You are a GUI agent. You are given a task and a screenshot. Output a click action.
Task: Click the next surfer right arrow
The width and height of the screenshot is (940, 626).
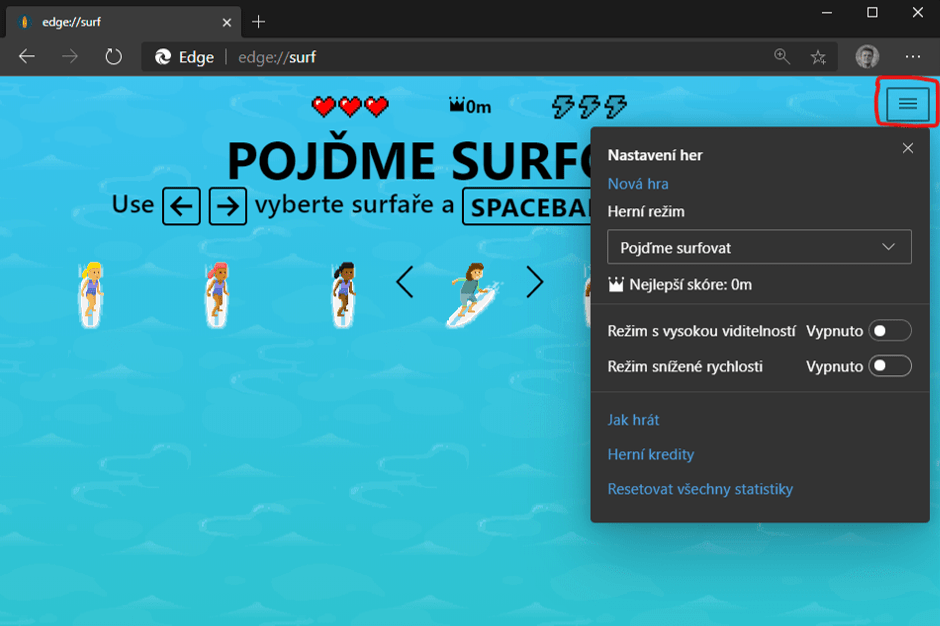pyautogui.click(x=535, y=283)
